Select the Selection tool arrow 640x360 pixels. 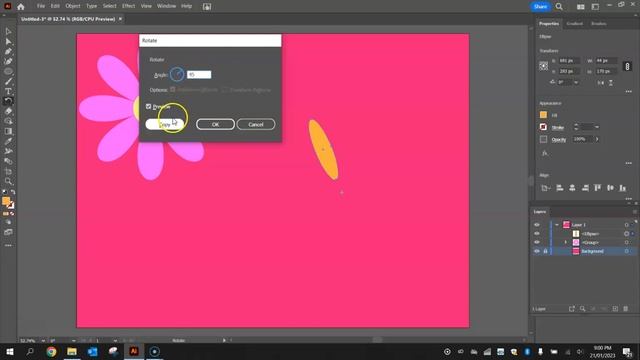tap(8, 31)
